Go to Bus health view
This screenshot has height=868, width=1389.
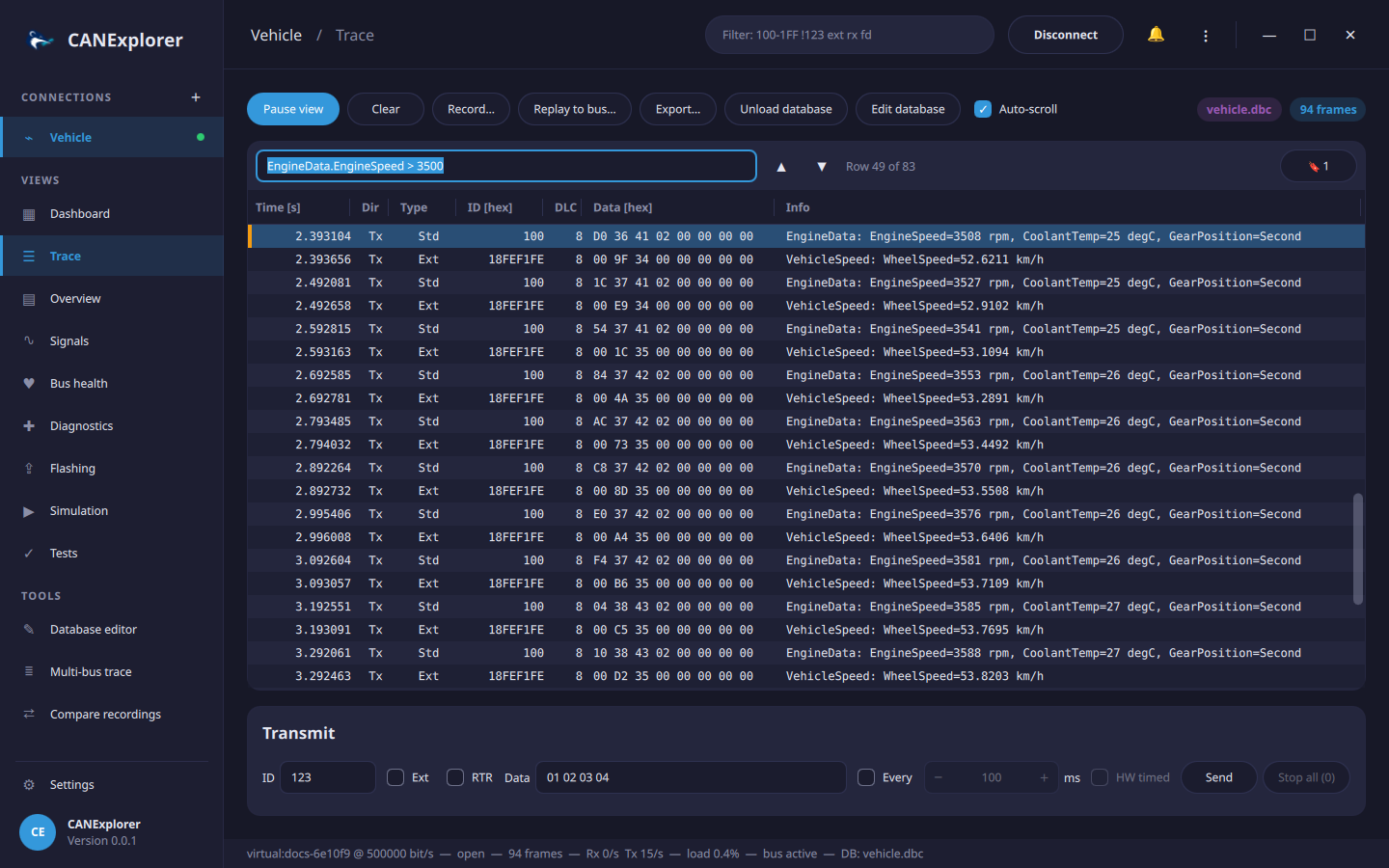[112, 384]
